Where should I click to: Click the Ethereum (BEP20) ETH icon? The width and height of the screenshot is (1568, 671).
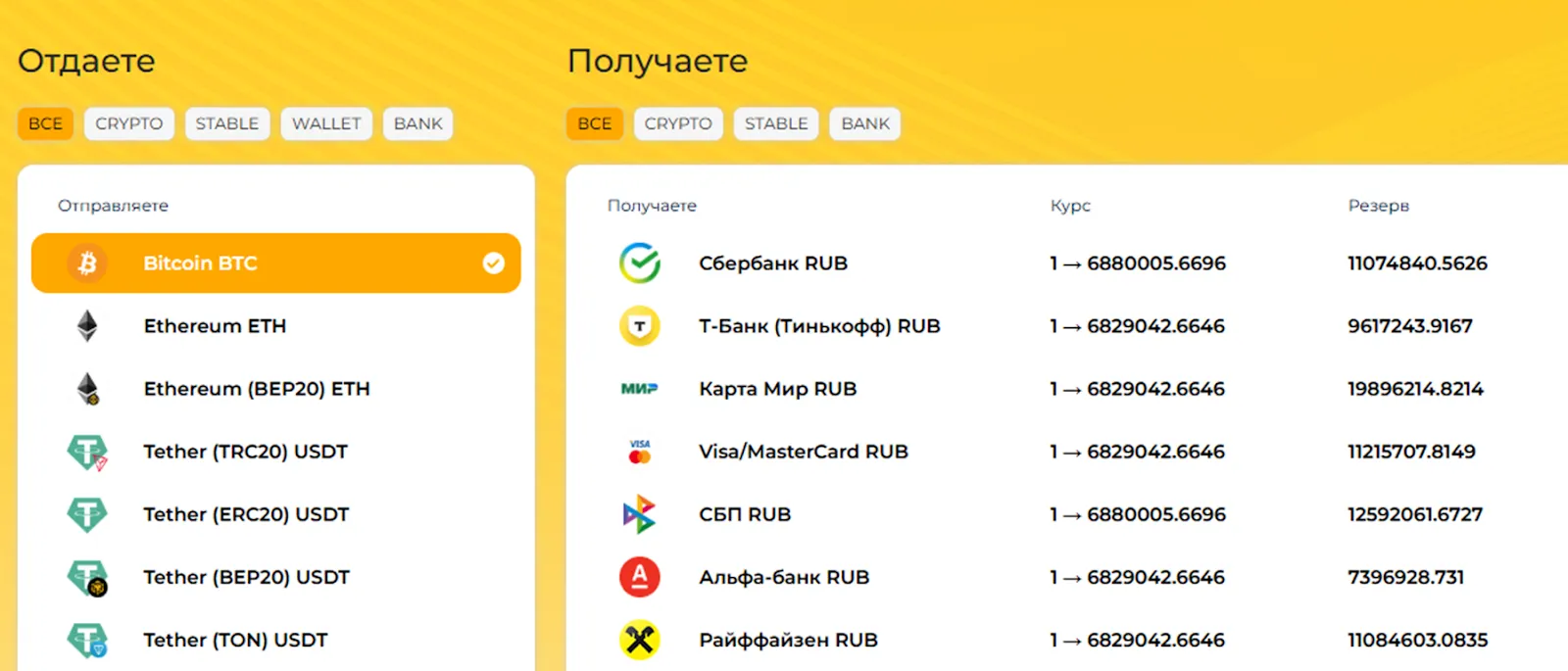pos(88,389)
